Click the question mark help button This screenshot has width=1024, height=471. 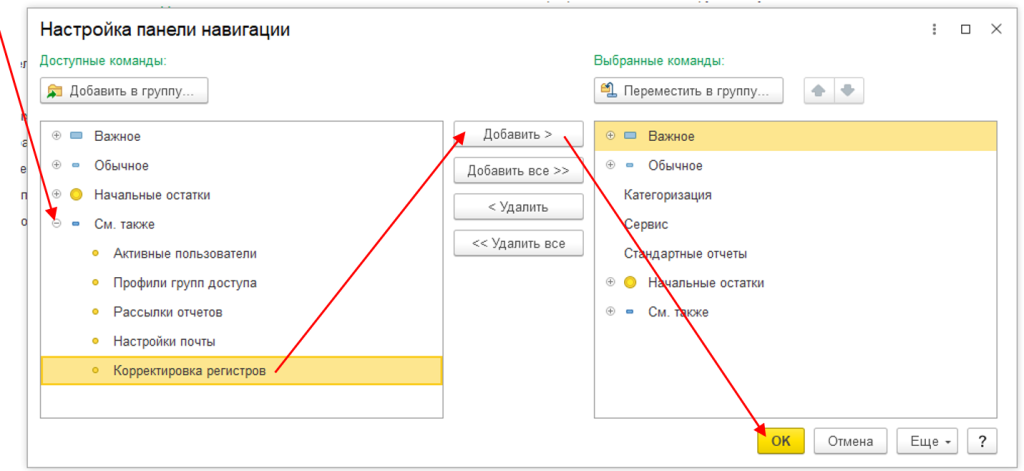(x=983, y=441)
